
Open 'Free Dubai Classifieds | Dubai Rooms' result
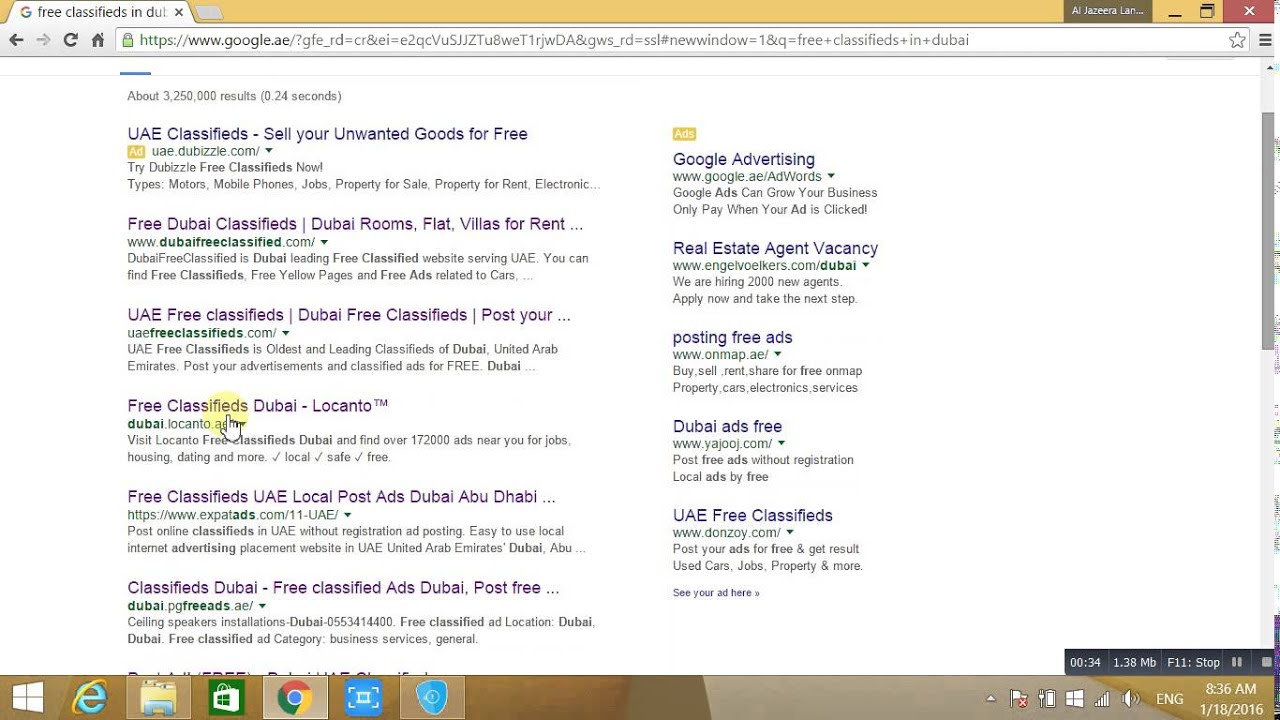(355, 224)
